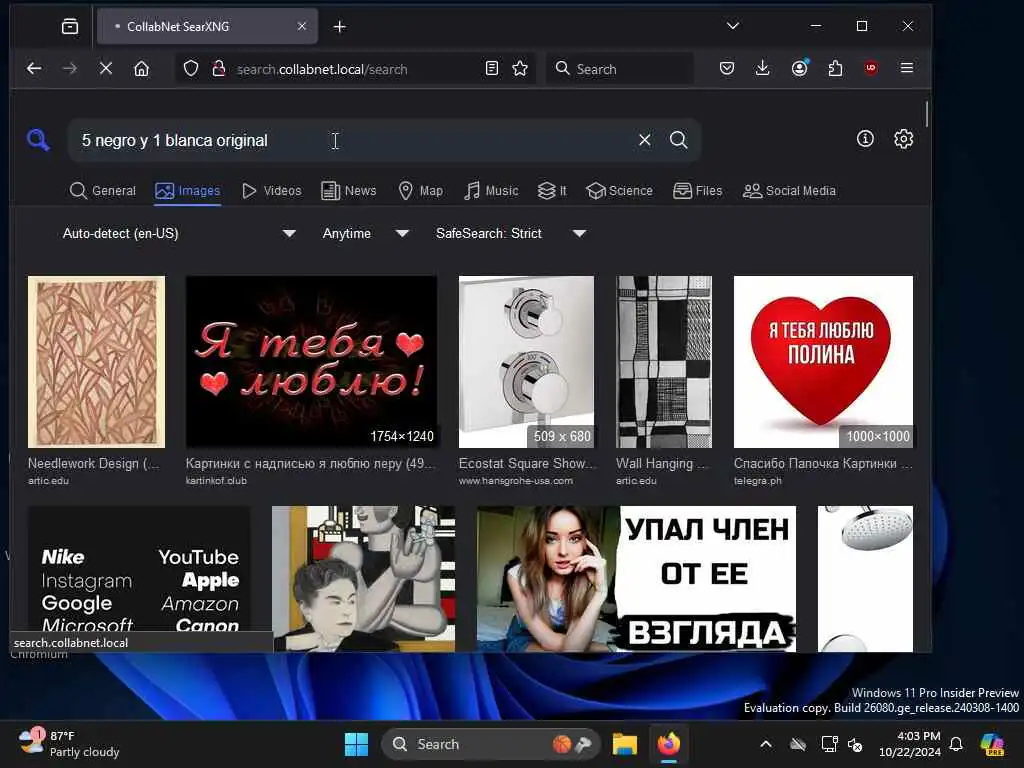The image size is (1024, 768).
Task: Open the Firefox home page icon
Action: 142,69
